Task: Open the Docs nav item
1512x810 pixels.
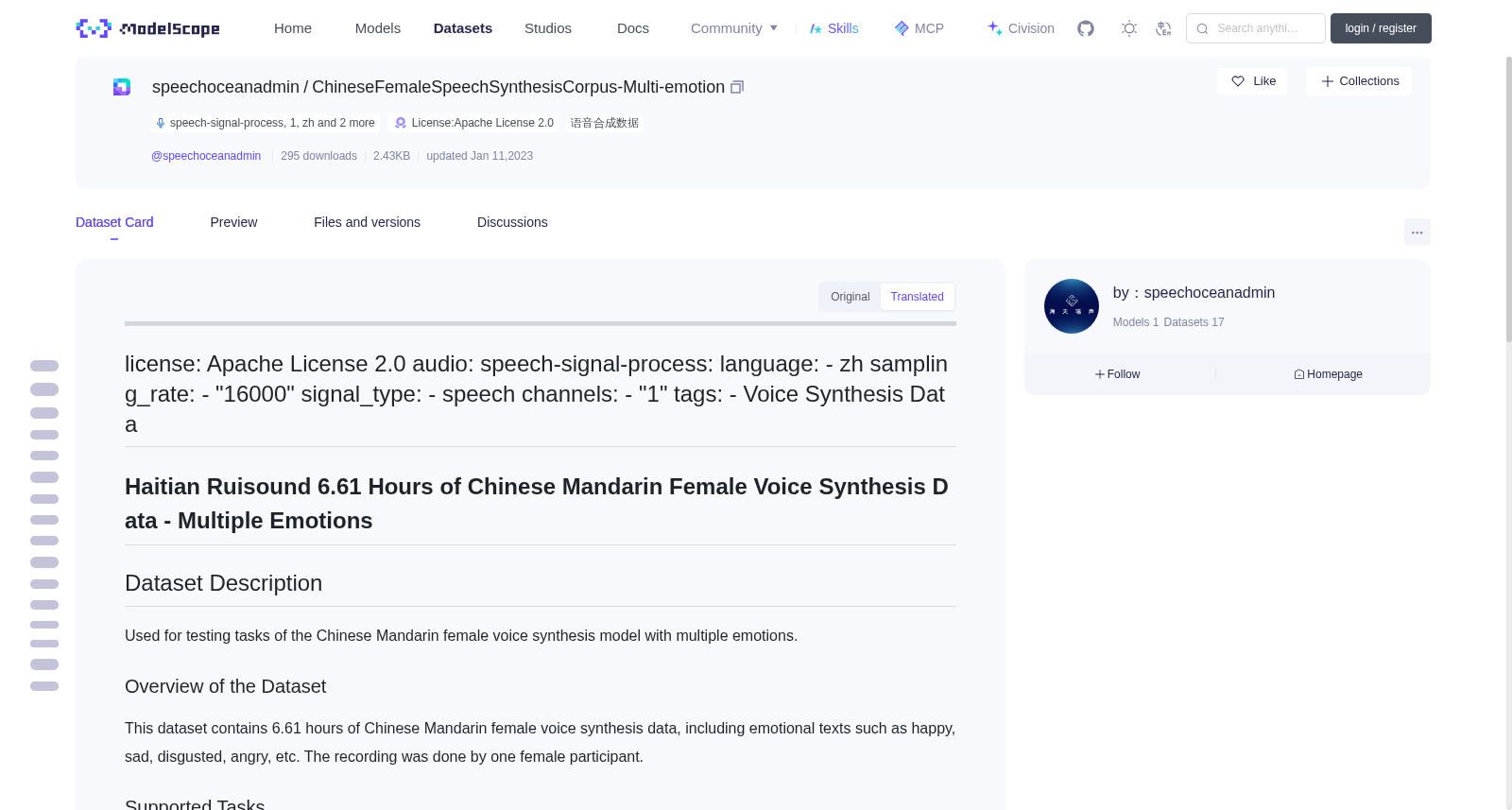Action: [633, 28]
